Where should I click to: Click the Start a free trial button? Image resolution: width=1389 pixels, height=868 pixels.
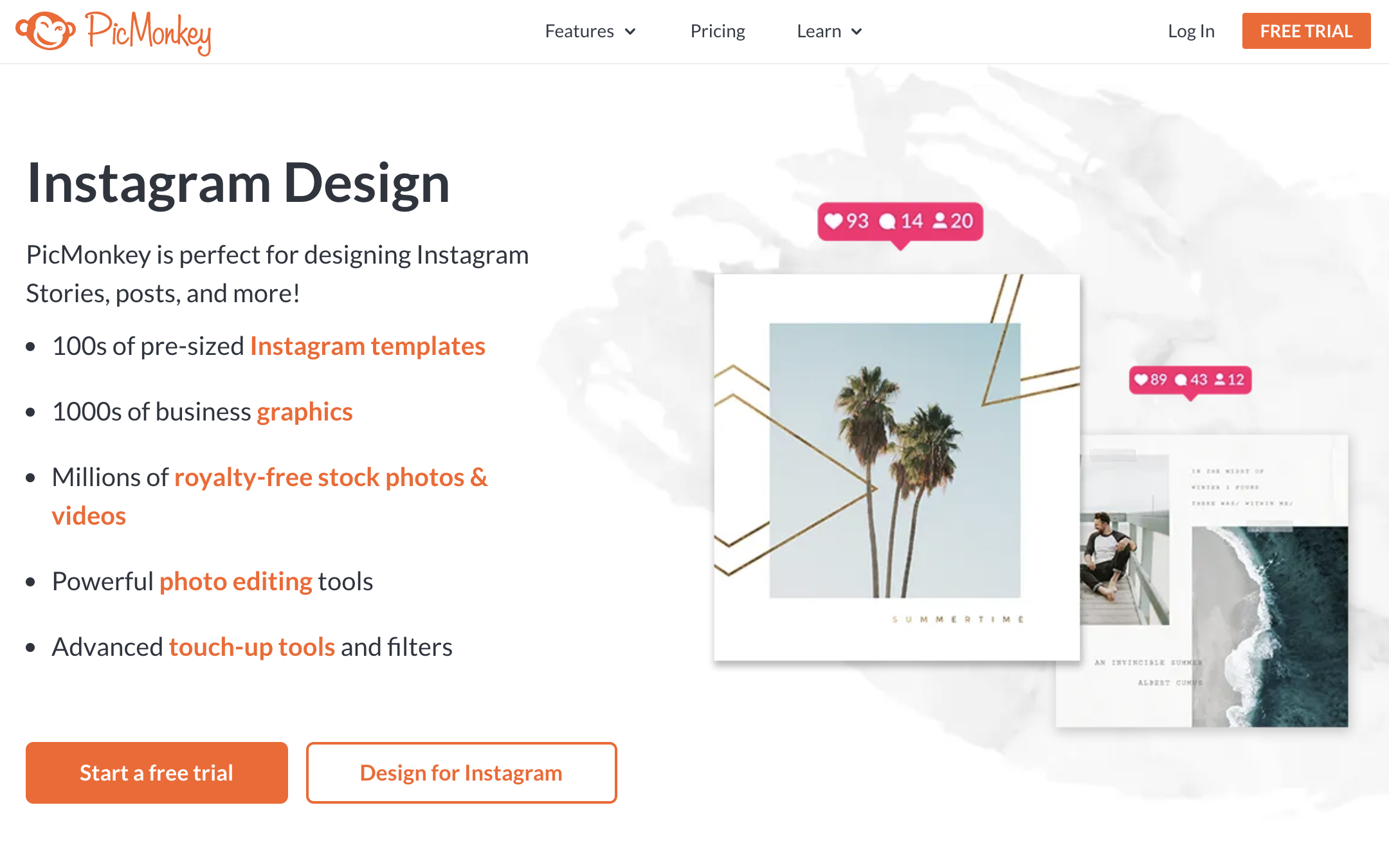[157, 772]
